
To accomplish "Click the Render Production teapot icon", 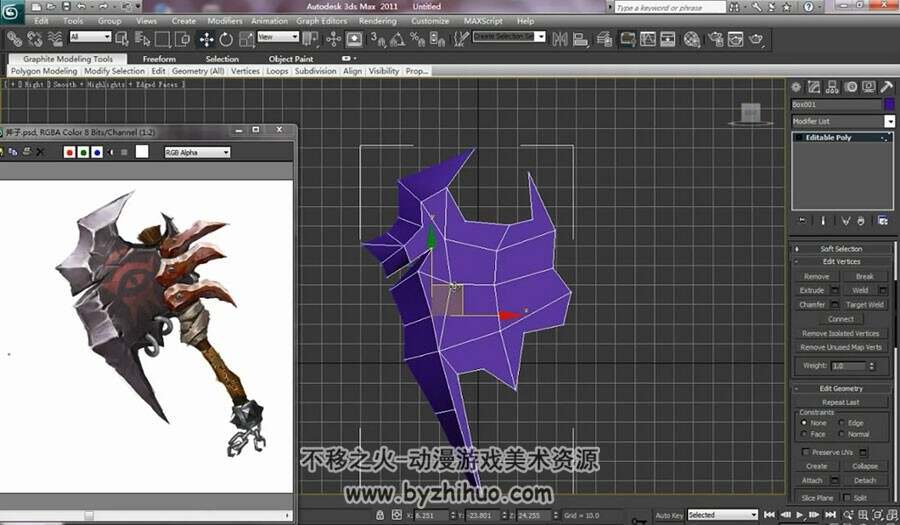I will coord(756,39).
